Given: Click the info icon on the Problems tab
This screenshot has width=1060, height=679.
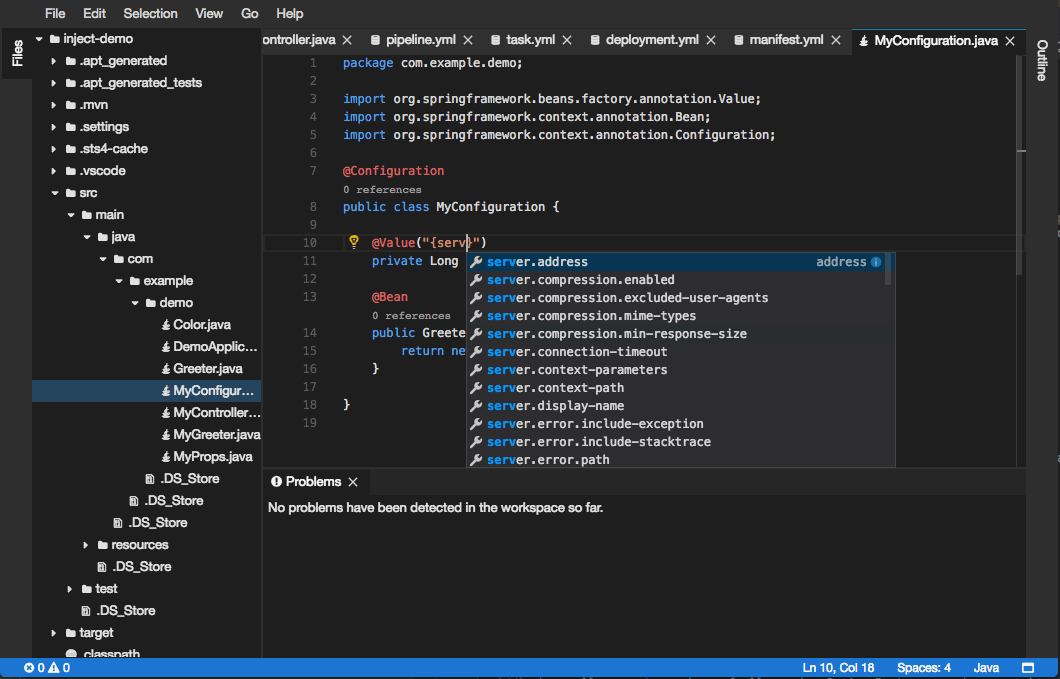Looking at the screenshot, I should [x=276, y=480].
